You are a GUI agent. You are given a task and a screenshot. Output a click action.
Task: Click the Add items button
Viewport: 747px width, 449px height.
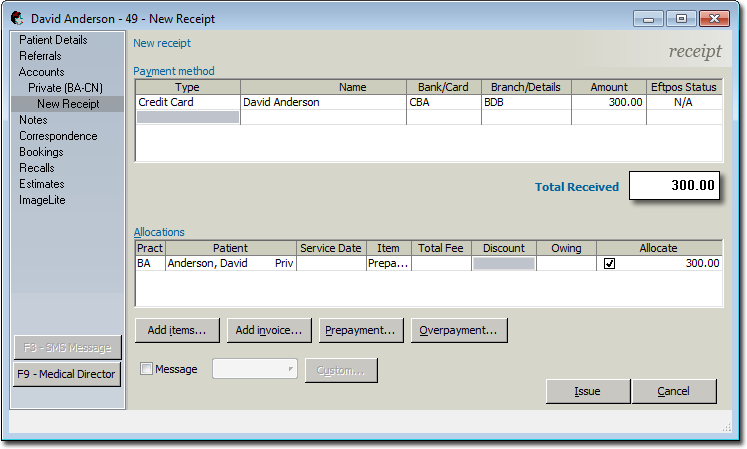pos(176,330)
